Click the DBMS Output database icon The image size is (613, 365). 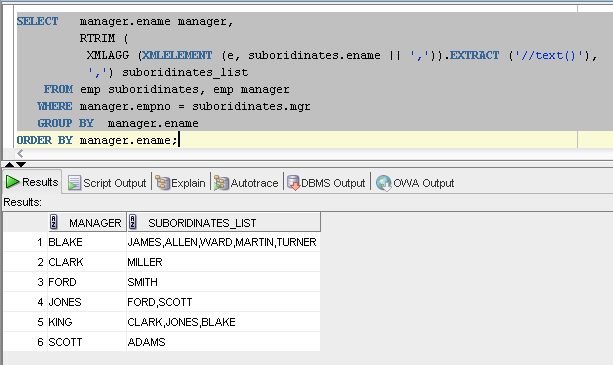[x=294, y=183]
